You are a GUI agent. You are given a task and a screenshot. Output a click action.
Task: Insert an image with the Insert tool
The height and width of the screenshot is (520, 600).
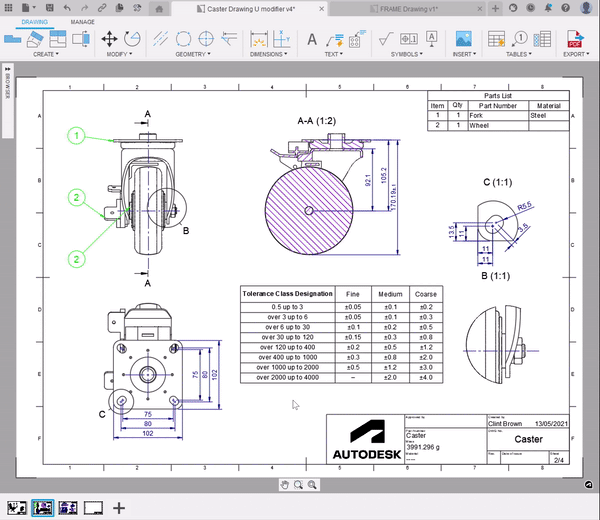click(464, 40)
